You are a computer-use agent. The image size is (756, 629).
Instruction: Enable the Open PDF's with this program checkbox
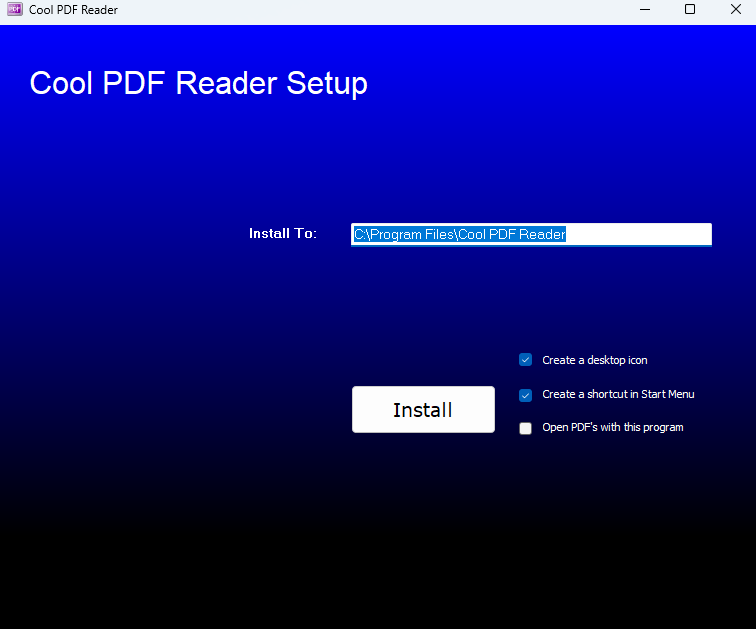tap(526, 428)
